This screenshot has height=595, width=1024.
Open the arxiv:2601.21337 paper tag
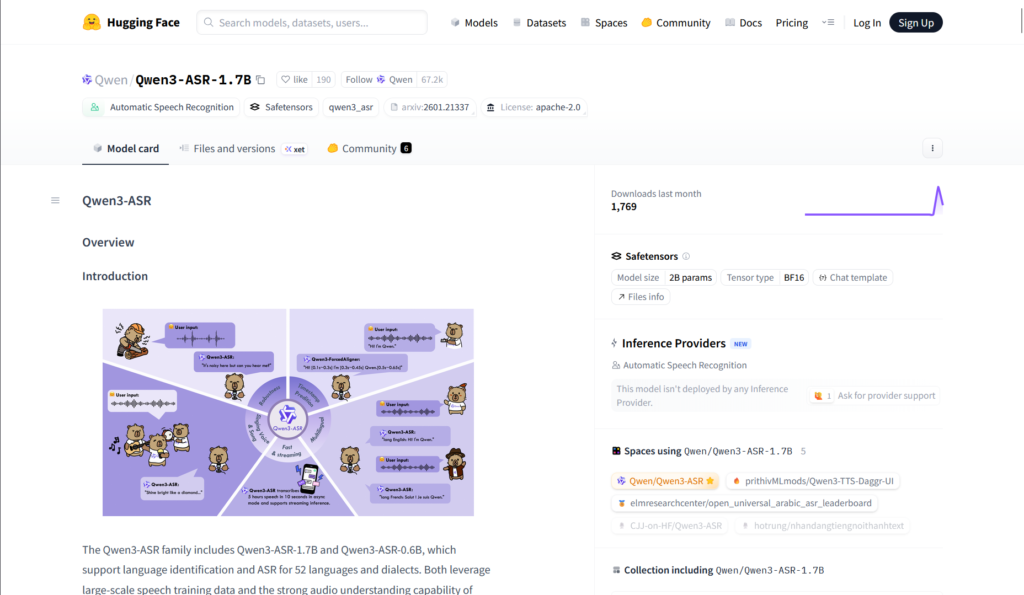point(430,107)
